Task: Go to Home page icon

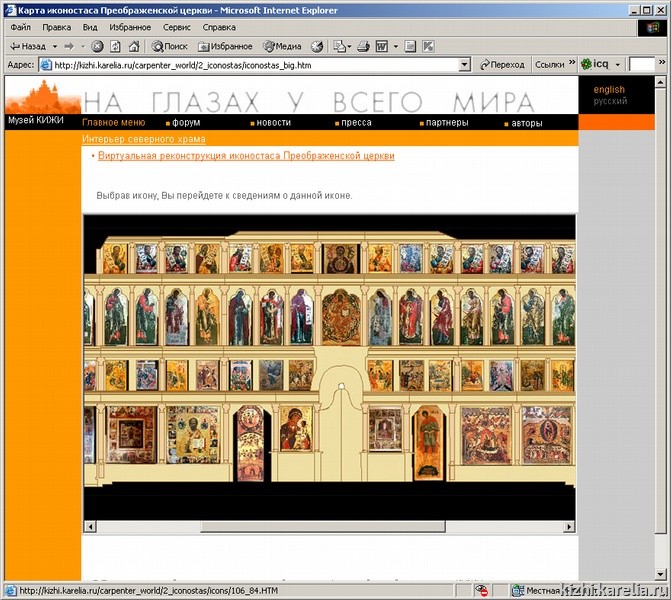Action: click(x=135, y=46)
